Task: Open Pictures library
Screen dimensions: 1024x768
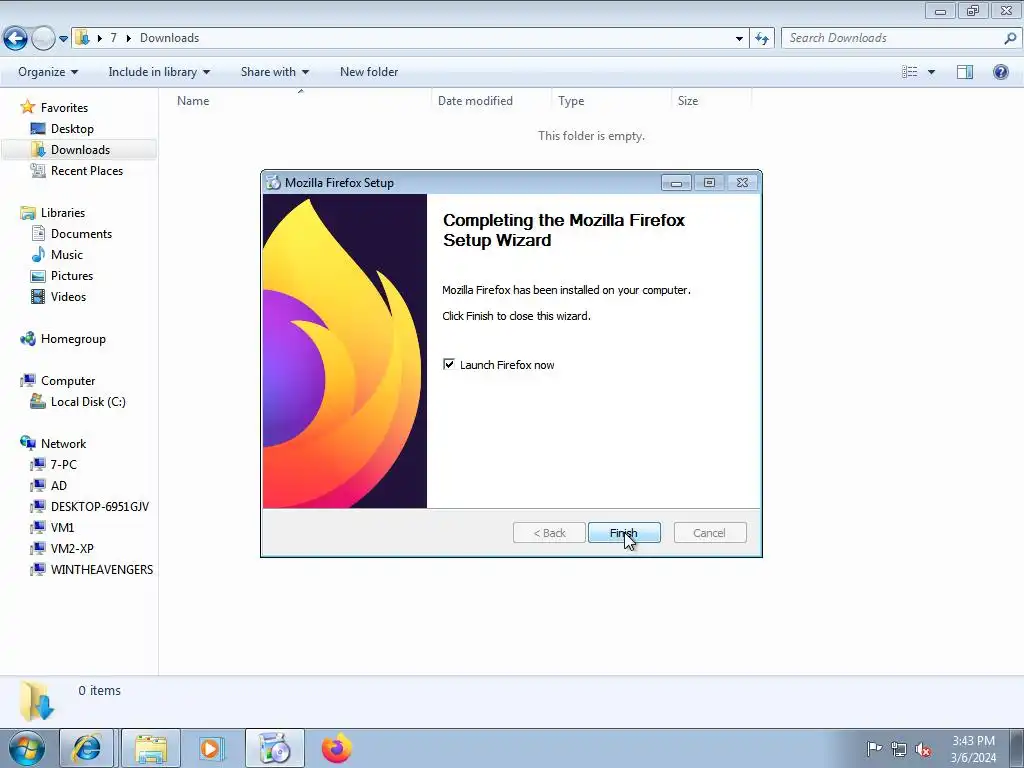Action: point(72,276)
